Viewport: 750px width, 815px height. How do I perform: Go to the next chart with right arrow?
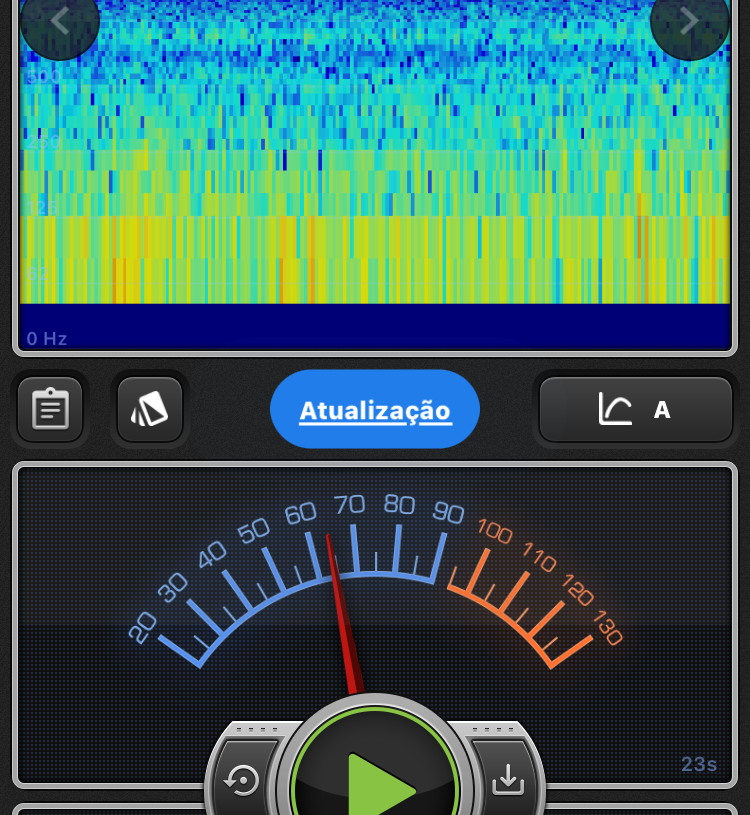(x=689, y=20)
